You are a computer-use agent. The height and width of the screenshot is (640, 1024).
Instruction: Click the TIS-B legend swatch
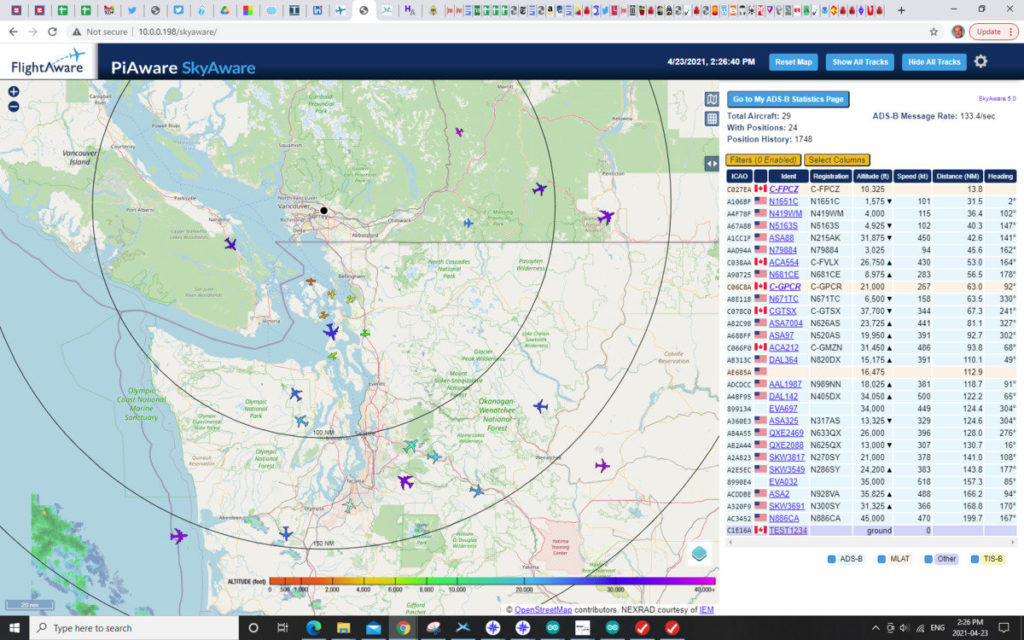(974, 559)
